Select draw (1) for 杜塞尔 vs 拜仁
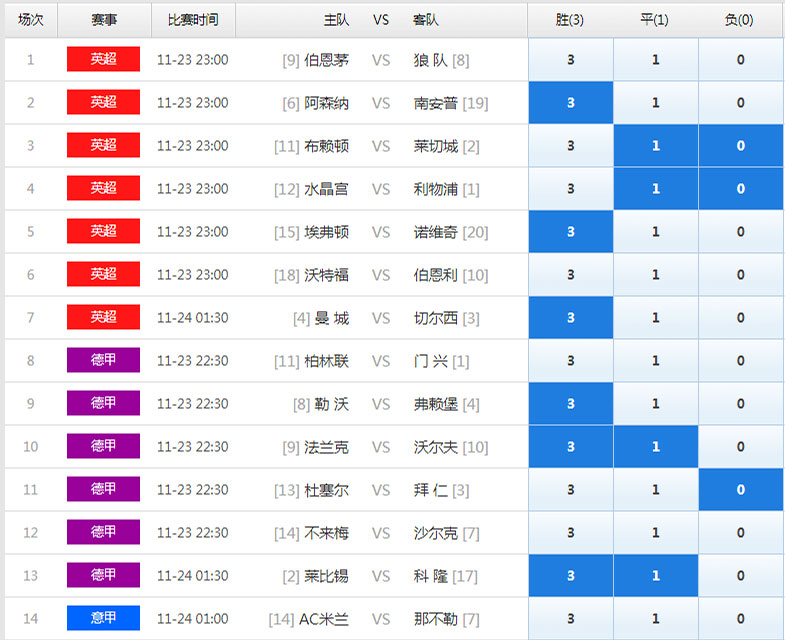785x640 pixels. (656, 490)
